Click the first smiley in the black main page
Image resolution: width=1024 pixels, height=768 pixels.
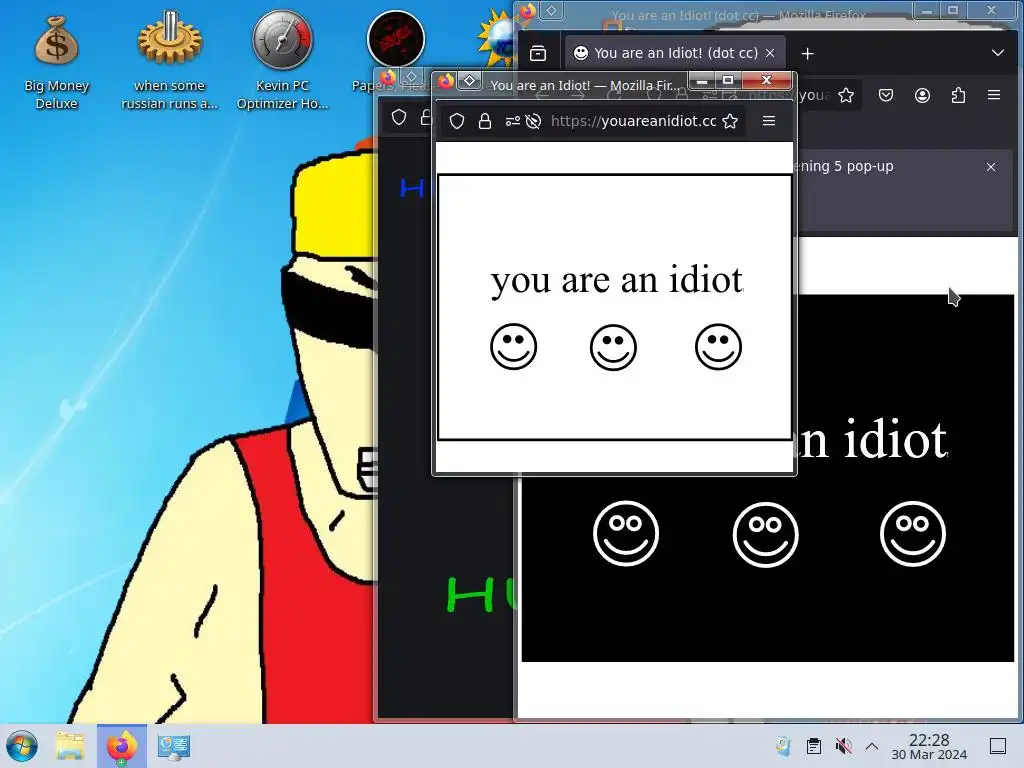[x=626, y=534]
